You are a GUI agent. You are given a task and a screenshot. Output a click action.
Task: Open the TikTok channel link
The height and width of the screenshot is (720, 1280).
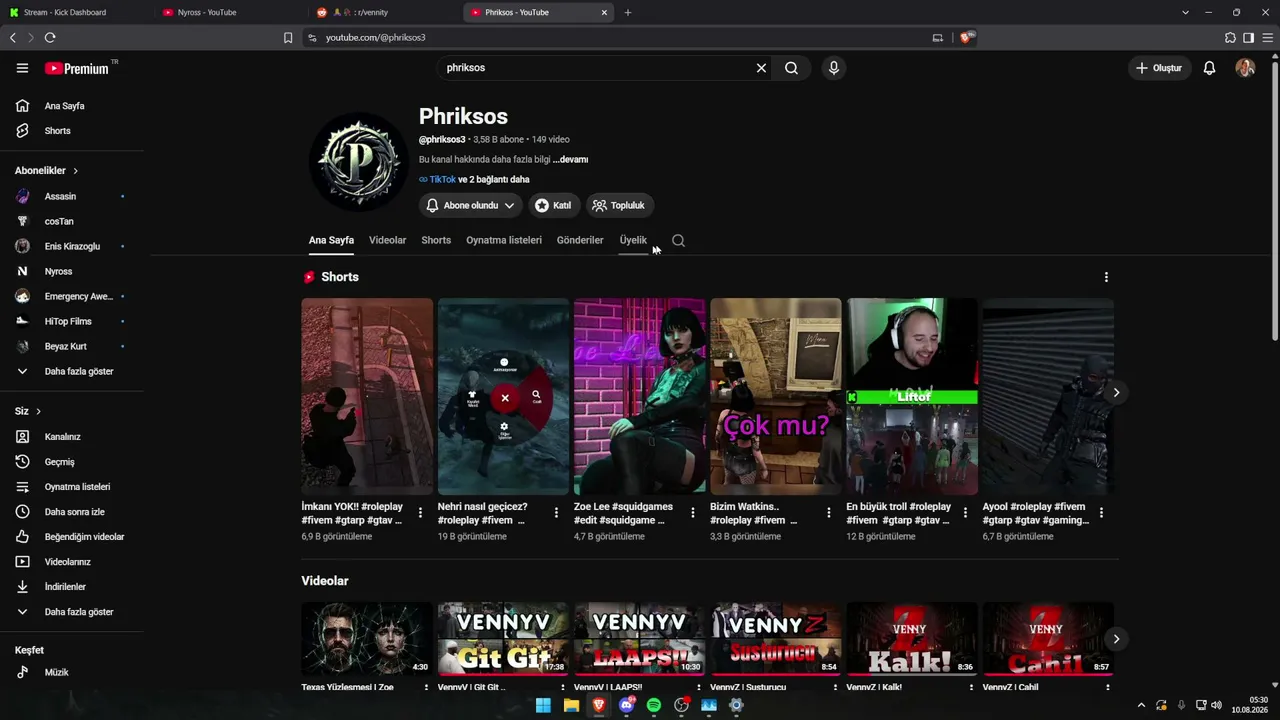[x=442, y=180]
